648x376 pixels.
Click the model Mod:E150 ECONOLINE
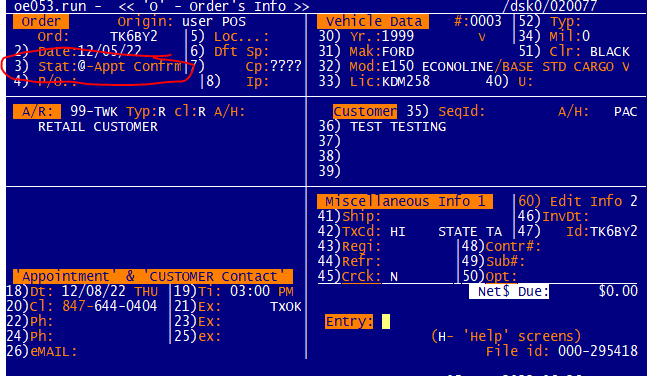tap(421, 67)
